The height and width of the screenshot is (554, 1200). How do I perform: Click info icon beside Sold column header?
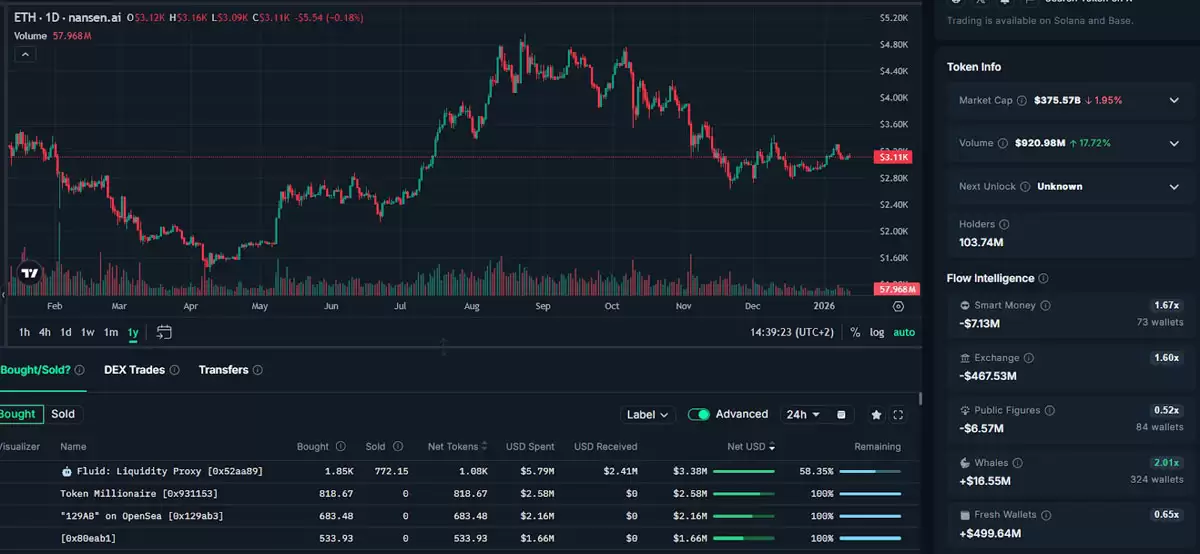[x=398, y=447]
